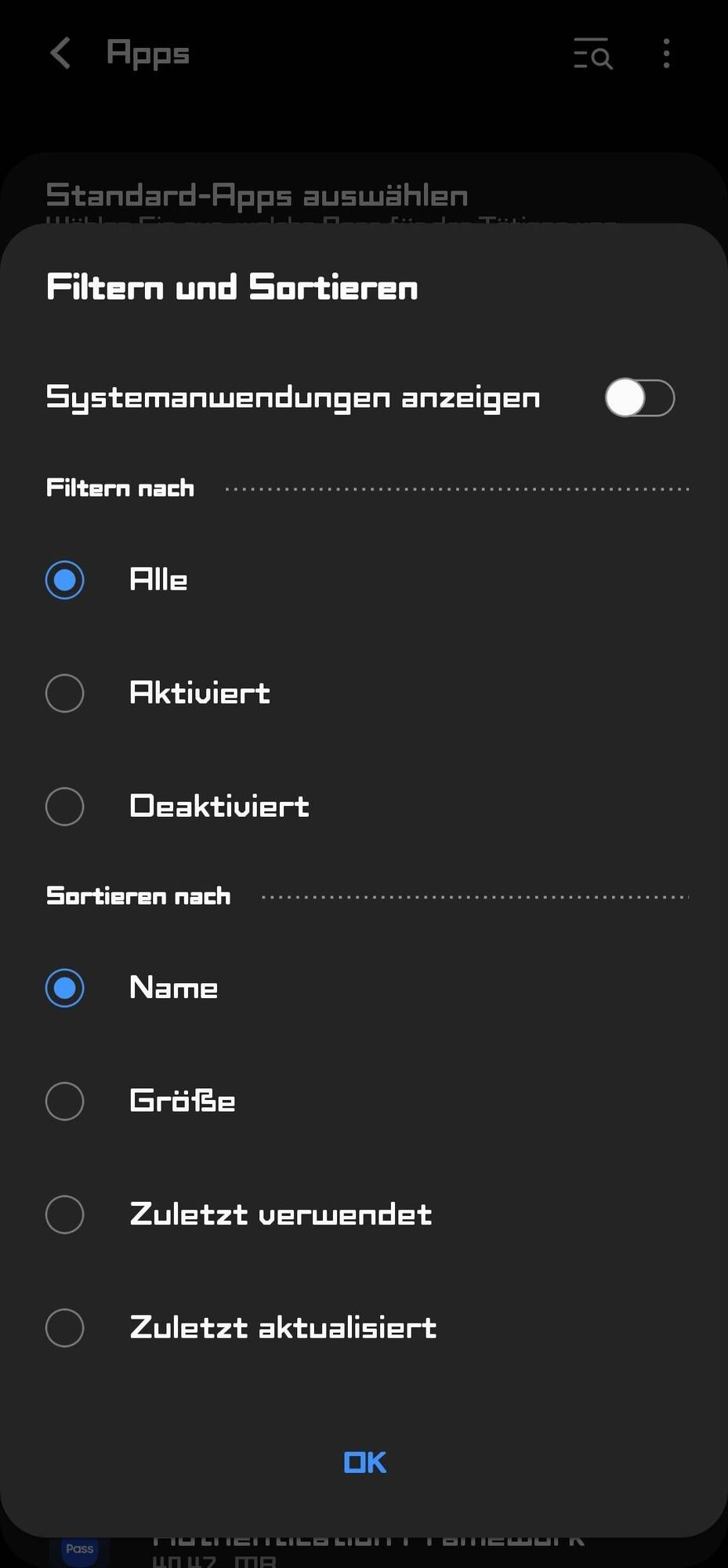Tap the Apps header title
Viewport: 728px width, 1568px height.
[148, 54]
